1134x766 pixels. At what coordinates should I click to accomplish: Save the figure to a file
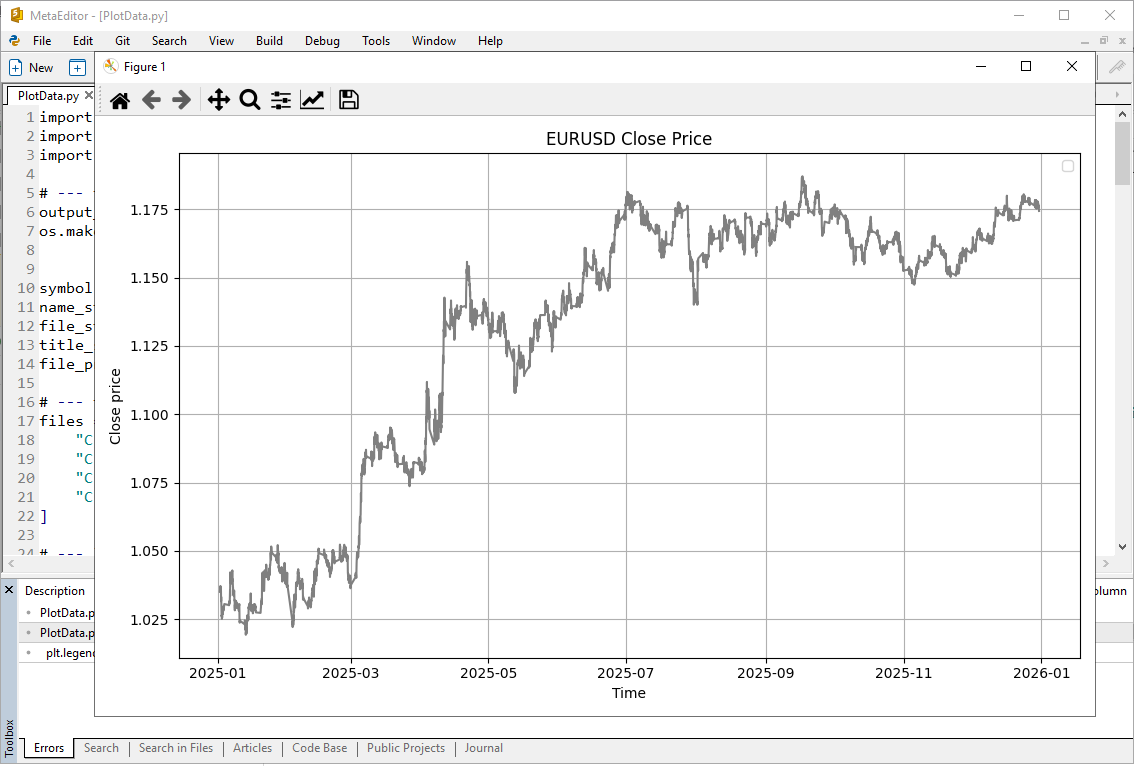pos(348,99)
